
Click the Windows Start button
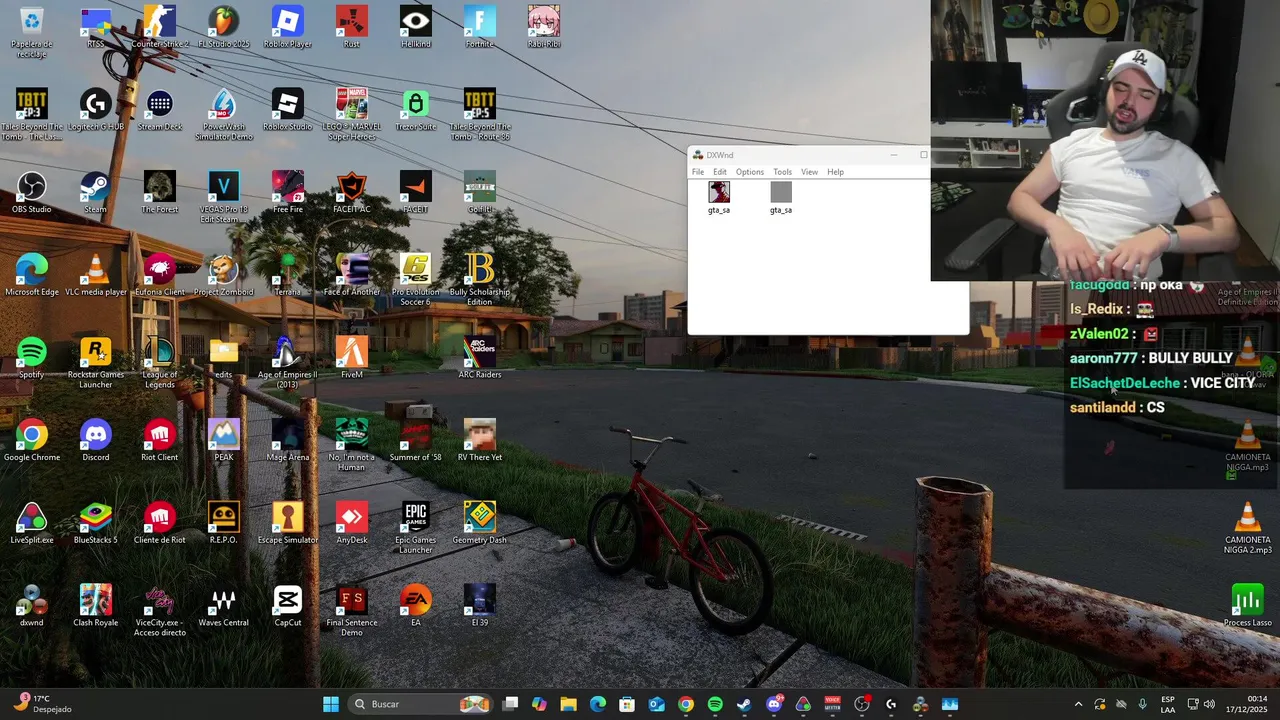[331, 704]
